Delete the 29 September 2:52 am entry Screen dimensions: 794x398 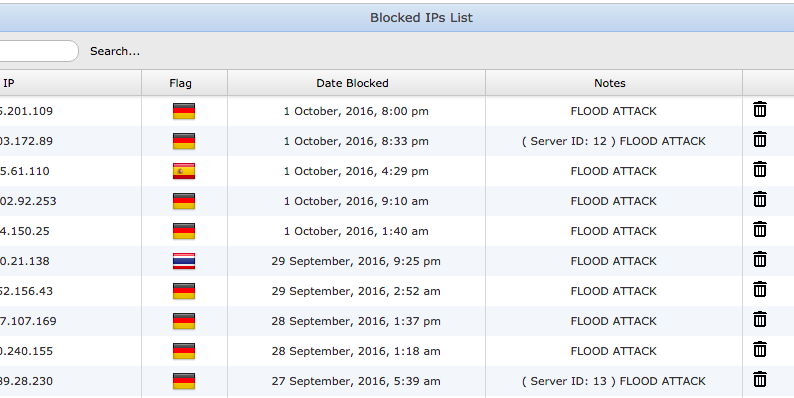tap(760, 289)
